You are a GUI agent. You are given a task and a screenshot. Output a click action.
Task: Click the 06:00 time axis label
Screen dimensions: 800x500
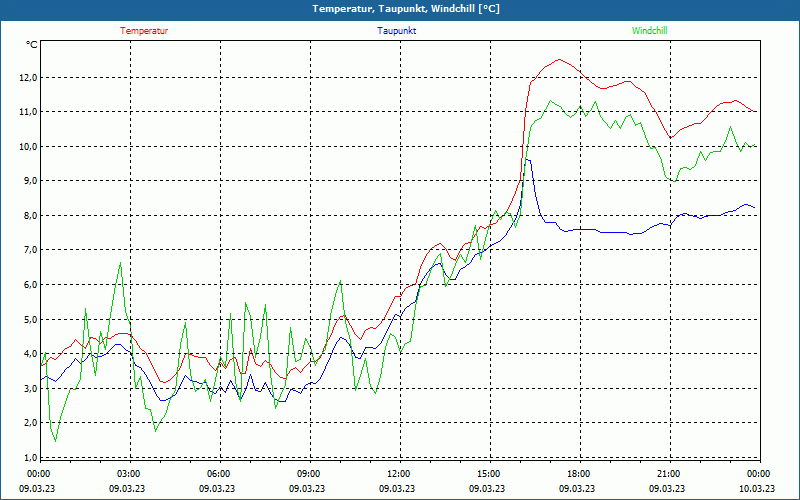(219, 474)
